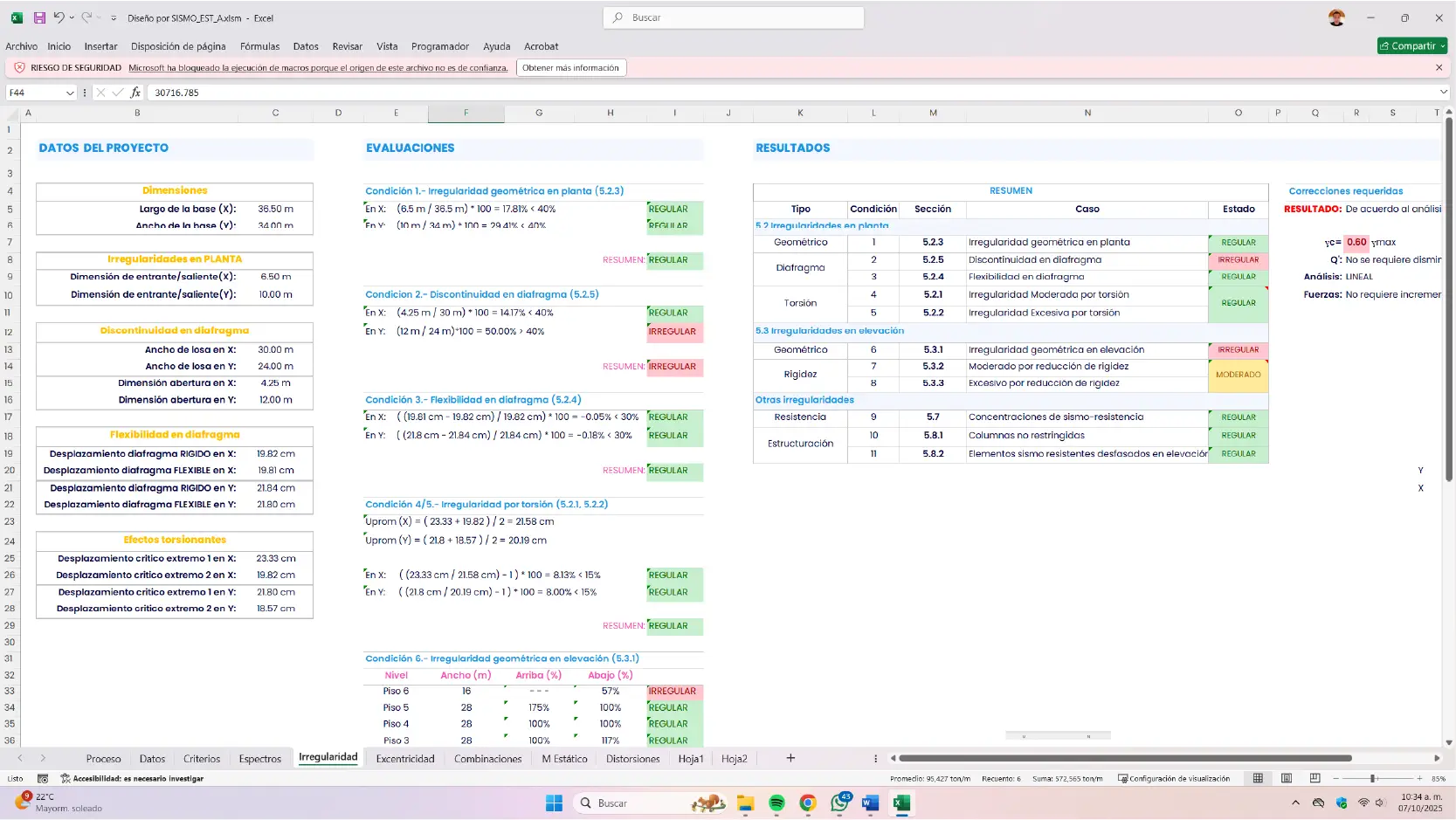Click the Obtener más información button
The image size is (1456, 820).
[x=570, y=67]
